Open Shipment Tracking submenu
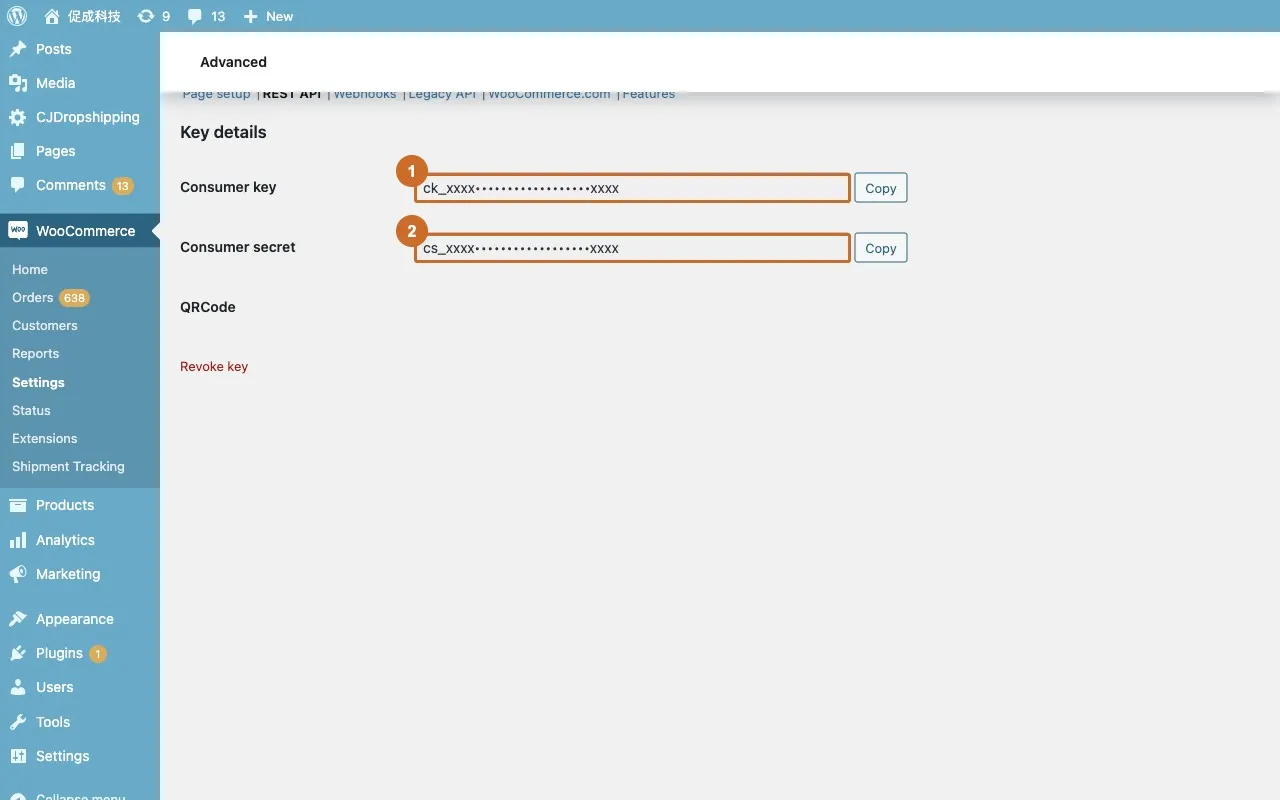Image resolution: width=1280 pixels, height=800 pixels. [x=68, y=466]
